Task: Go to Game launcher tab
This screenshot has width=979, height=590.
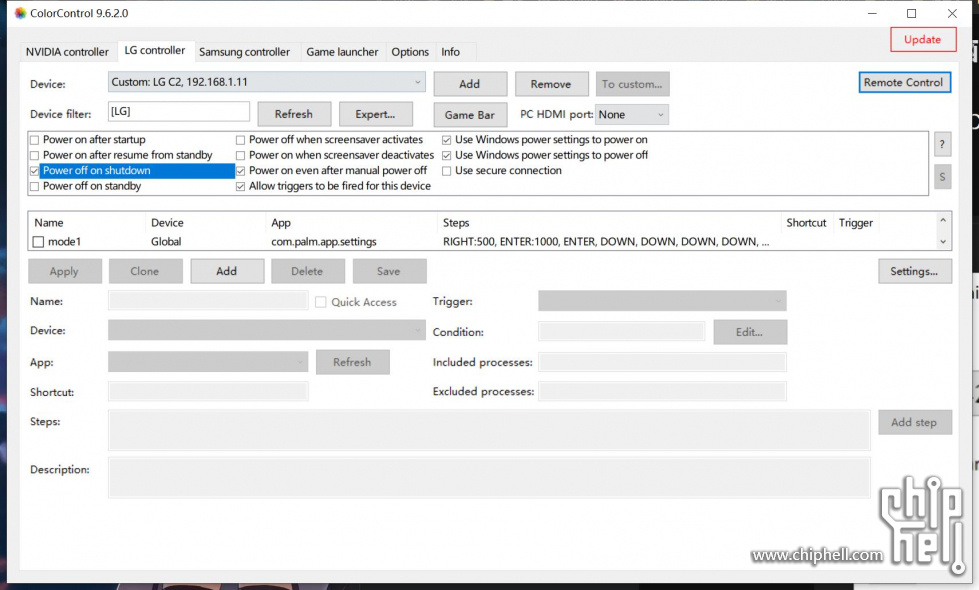Action: pyautogui.click(x=342, y=52)
